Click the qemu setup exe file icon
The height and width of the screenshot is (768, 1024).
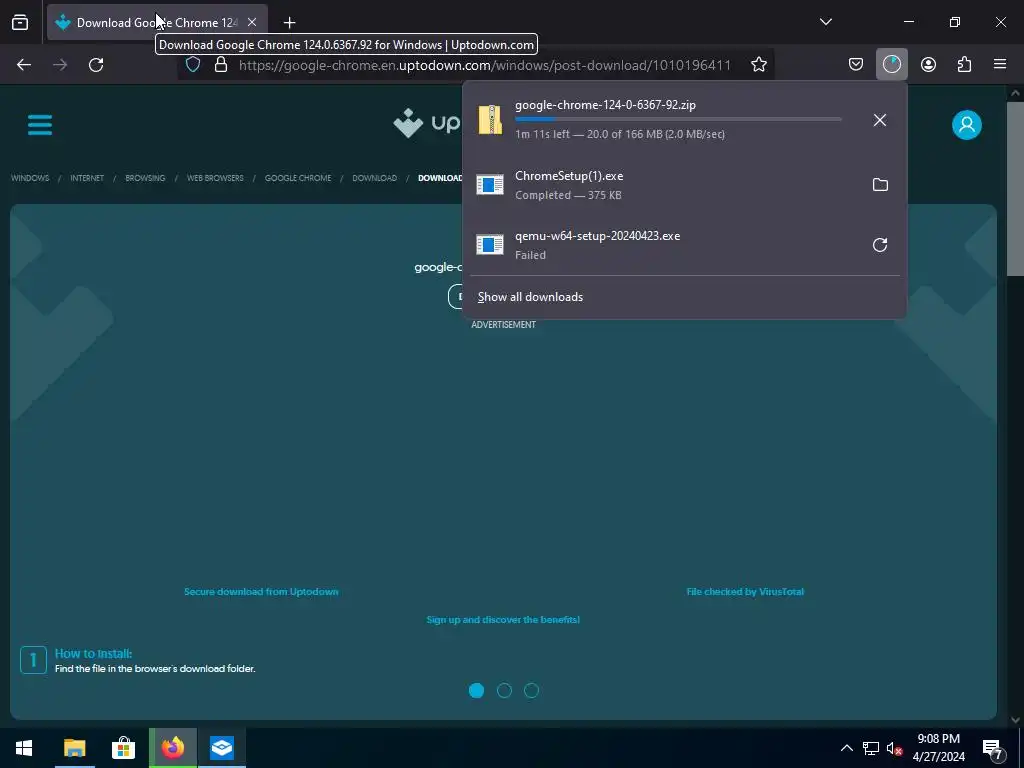[x=490, y=245]
